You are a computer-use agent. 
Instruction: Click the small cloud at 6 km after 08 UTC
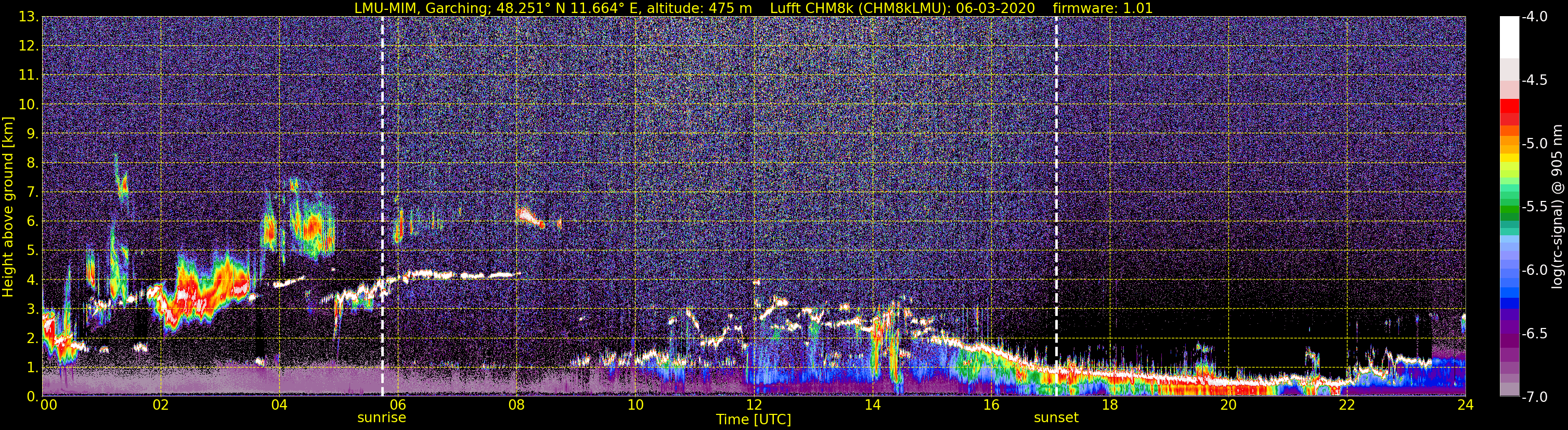531,217
